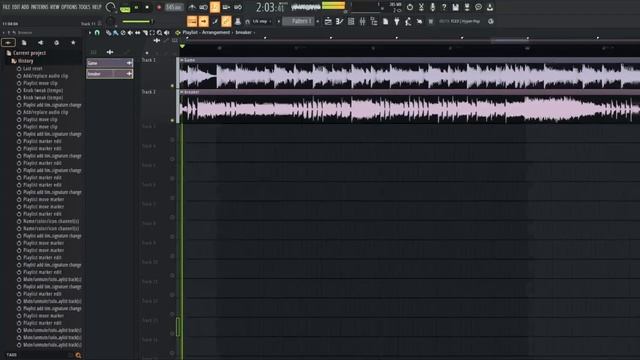Select the Slip tool in playlist toolbar
The width and height of the screenshot is (640, 360).
coord(138,33)
